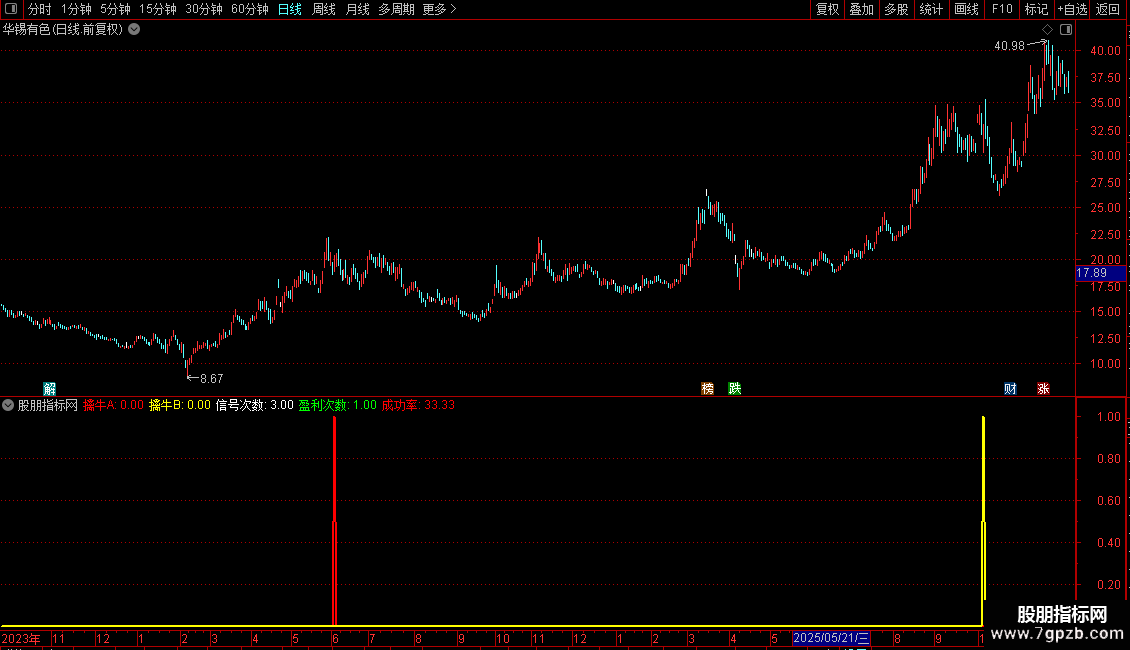This screenshot has width=1130, height=650.
Task: Click the 盈利次数: 1.00 value
Action: point(337,405)
